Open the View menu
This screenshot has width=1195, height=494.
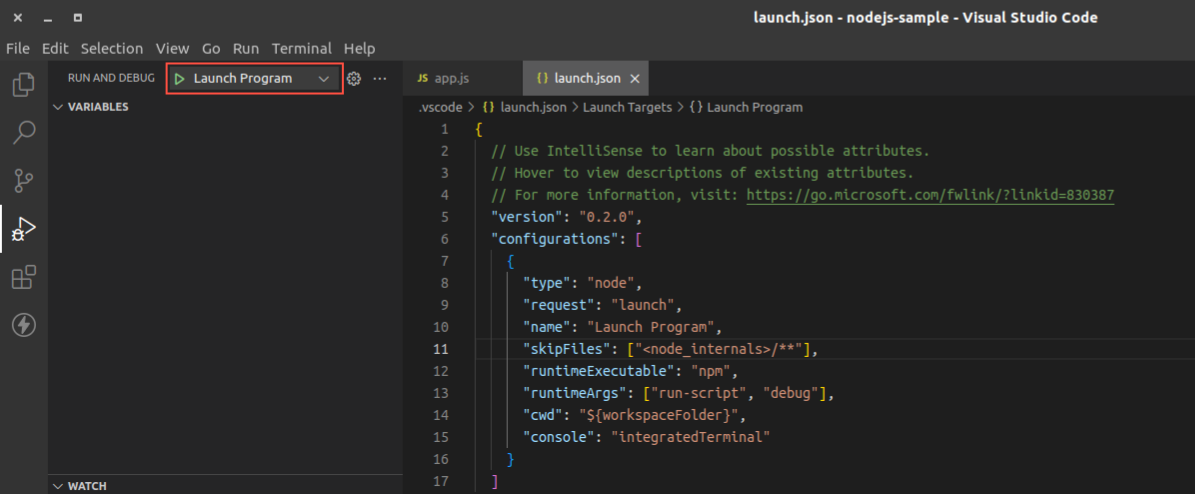point(172,48)
